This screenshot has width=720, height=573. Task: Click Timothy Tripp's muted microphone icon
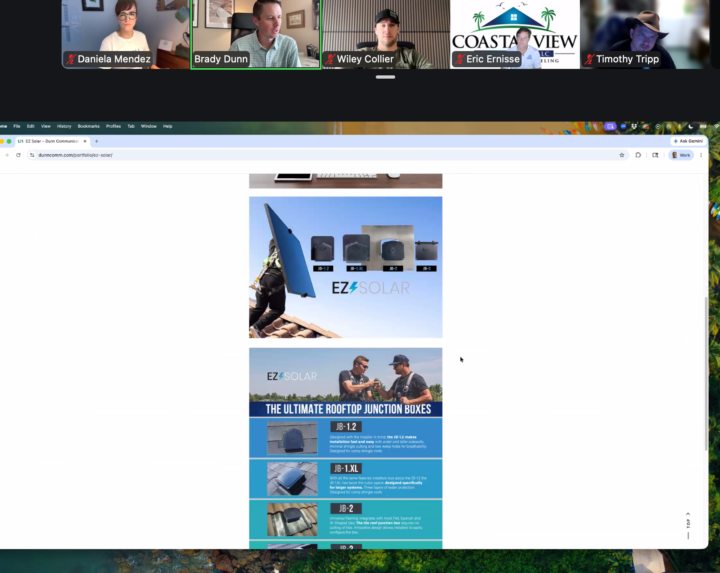click(590, 59)
